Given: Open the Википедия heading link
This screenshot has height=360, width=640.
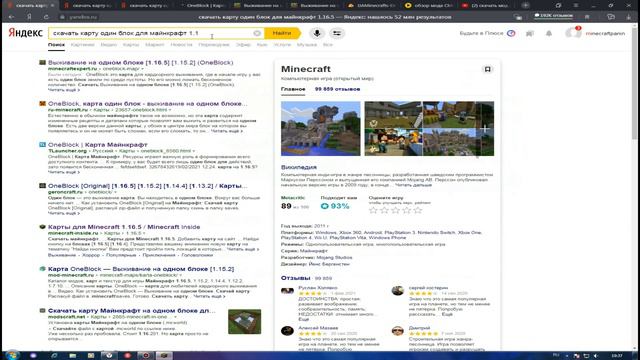Looking at the screenshot, I should (299, 167).
